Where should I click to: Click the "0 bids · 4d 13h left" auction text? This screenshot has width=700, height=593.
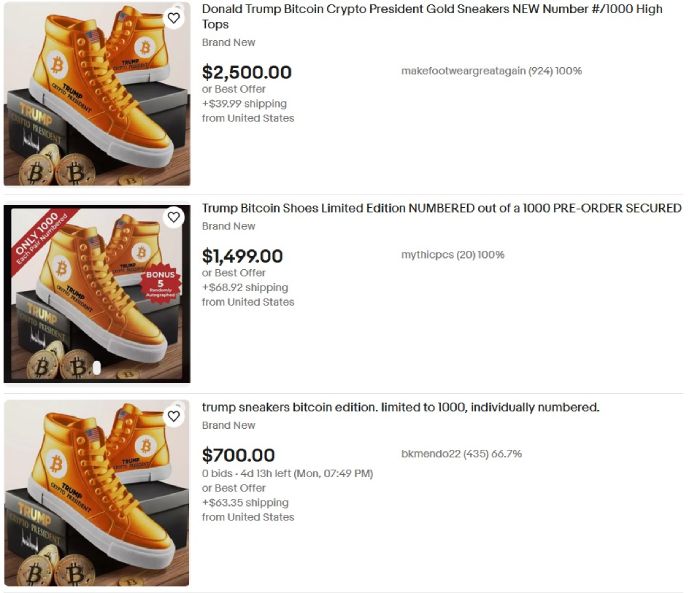click(287, 473)
